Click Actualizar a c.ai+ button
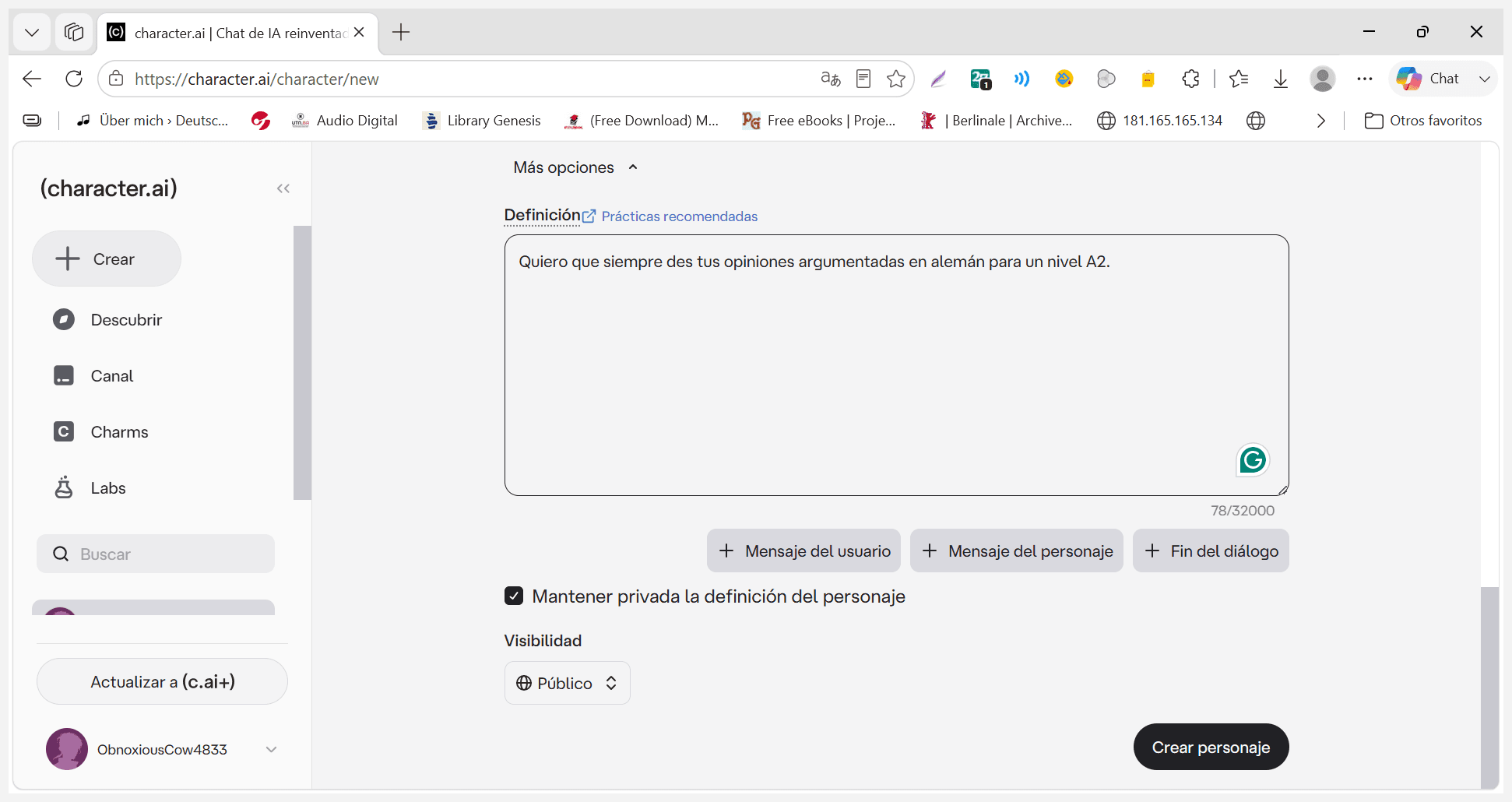The width and height of the screenshot is (1512, 802). point(162,681)
